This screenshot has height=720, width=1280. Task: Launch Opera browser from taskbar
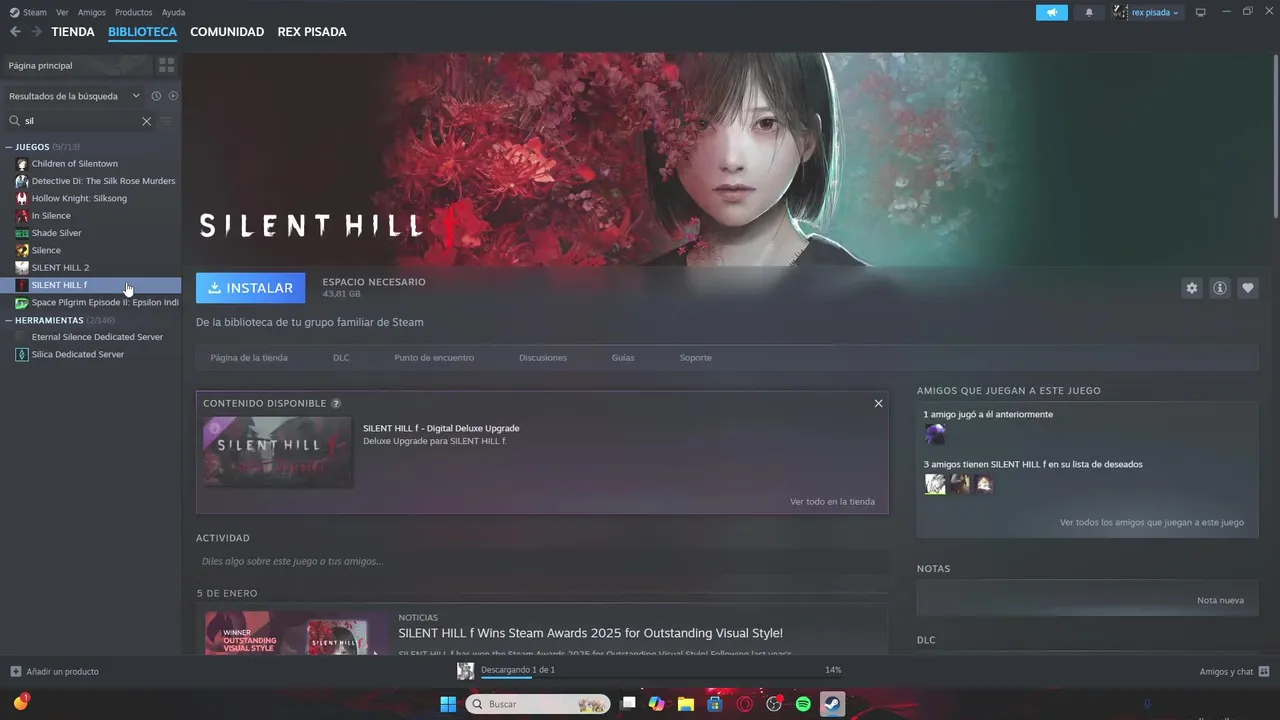[x=744, y=704]
